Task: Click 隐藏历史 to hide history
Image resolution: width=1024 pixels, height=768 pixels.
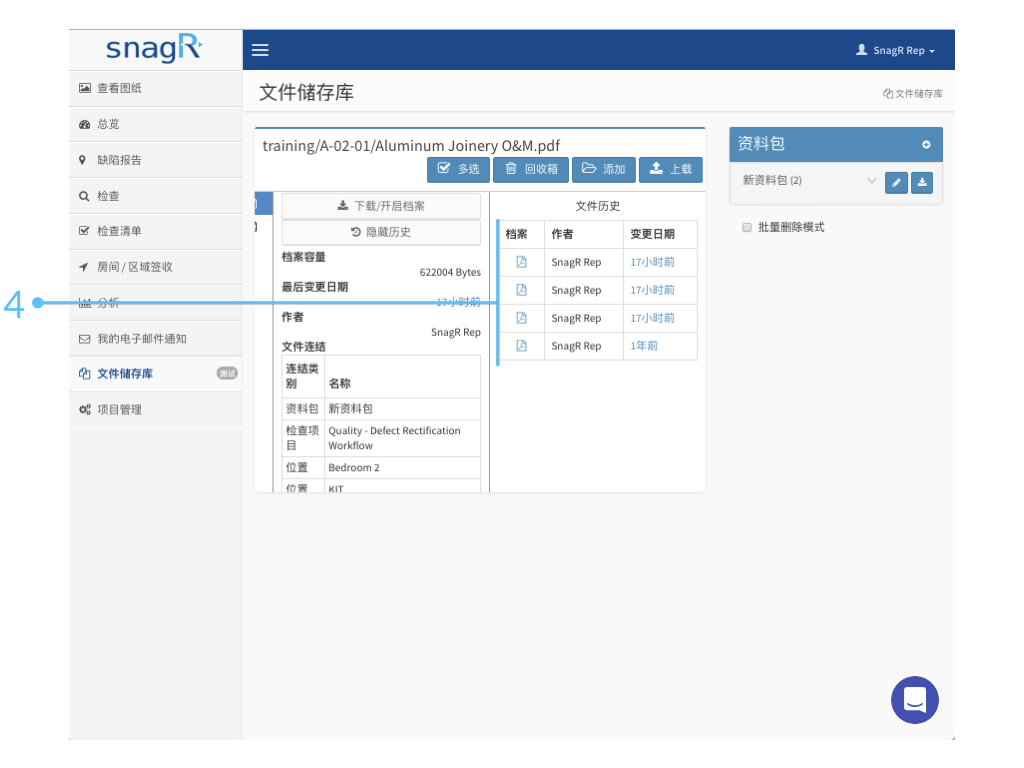Action: tap(381, 232)
